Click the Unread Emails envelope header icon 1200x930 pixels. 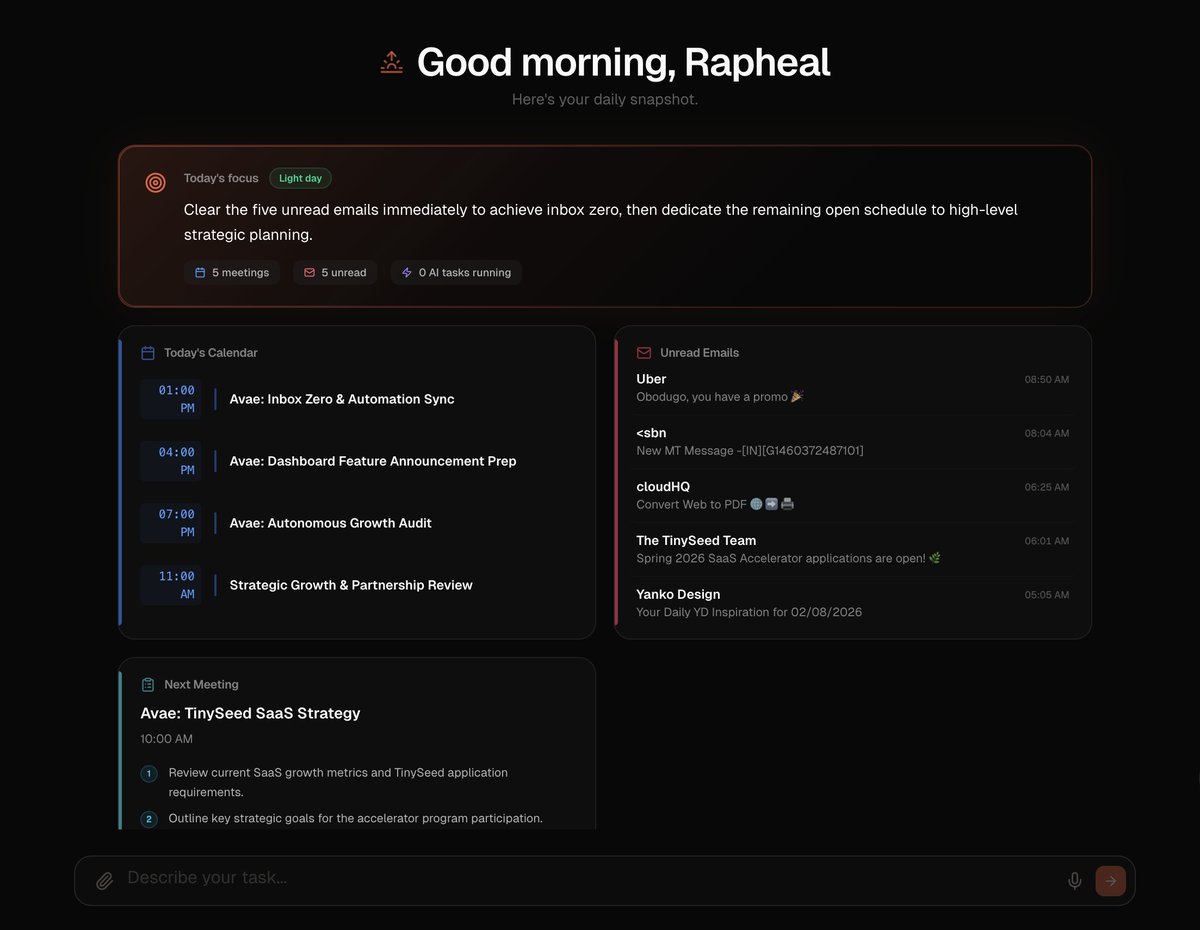click(644, 353)
